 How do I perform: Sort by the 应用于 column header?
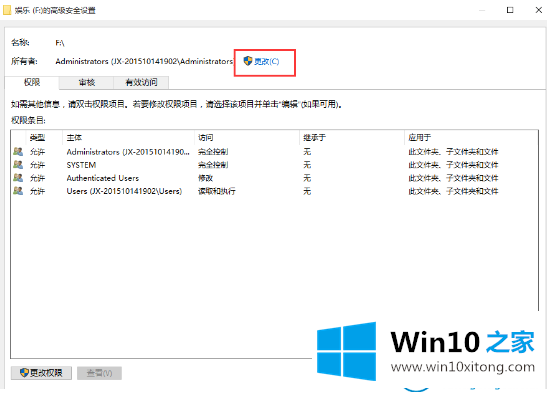[x=420, y=138]
